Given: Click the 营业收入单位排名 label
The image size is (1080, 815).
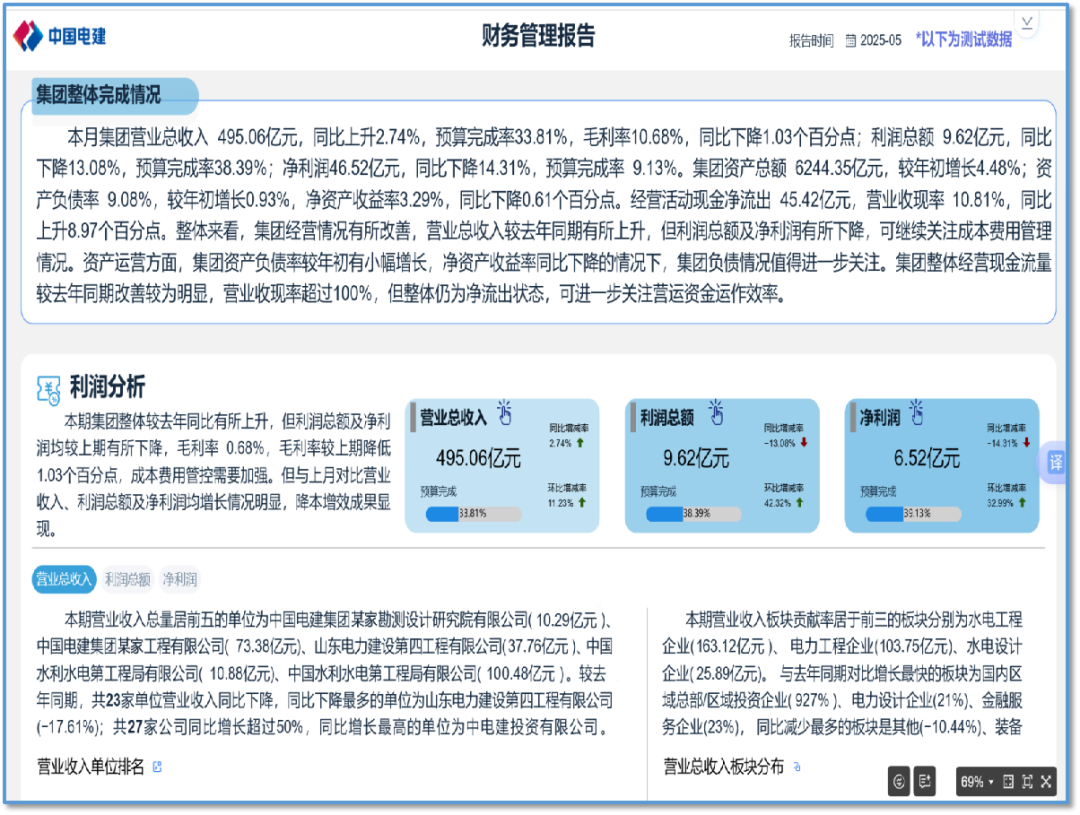Looking at the screenshot, I should point(90,766).
